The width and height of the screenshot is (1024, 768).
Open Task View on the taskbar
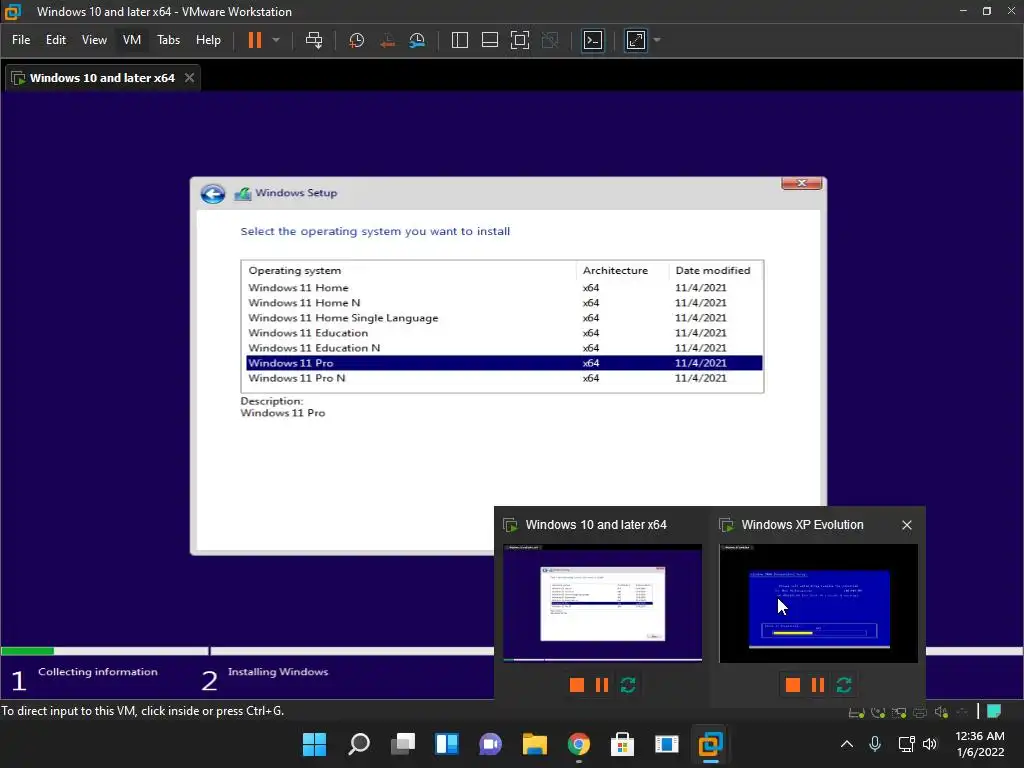coord(403,744)
